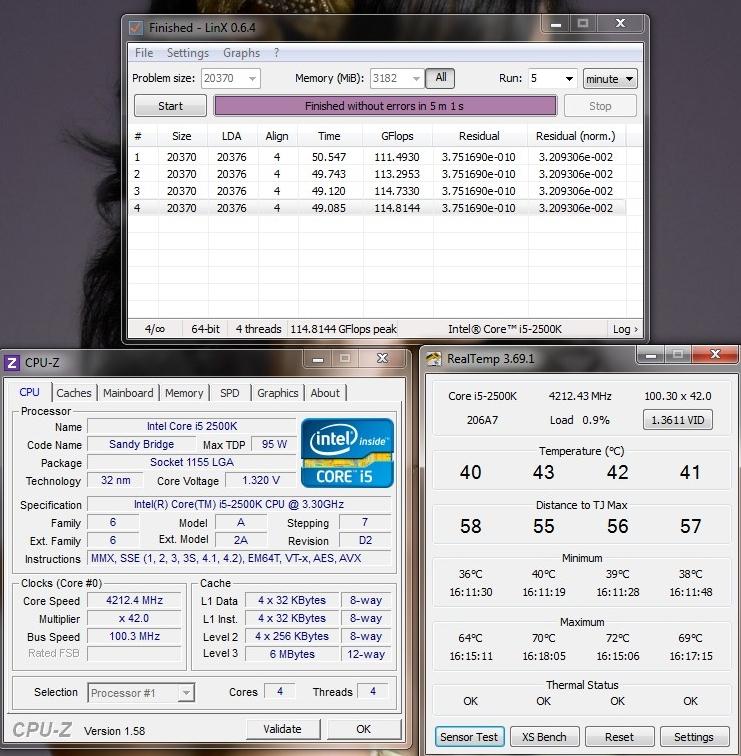This screenshot has width=741, height=756.
Task: Switch to the Mainboard tab in CPU-Z
Action: [128, 393]
